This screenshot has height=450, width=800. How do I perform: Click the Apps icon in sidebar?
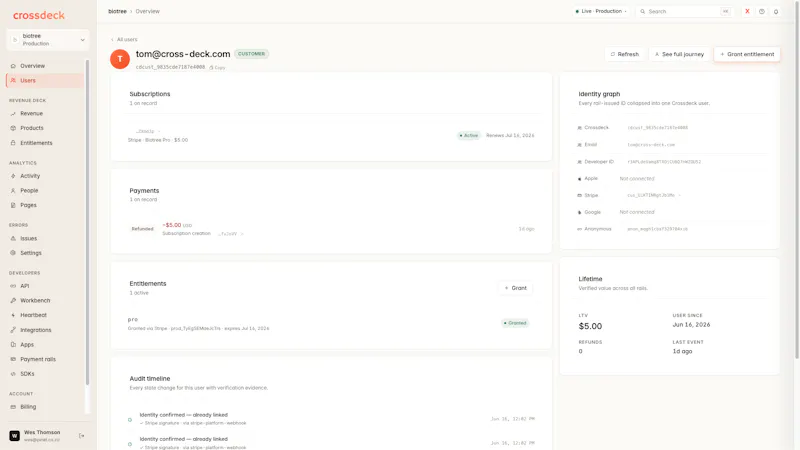(13, 344)
